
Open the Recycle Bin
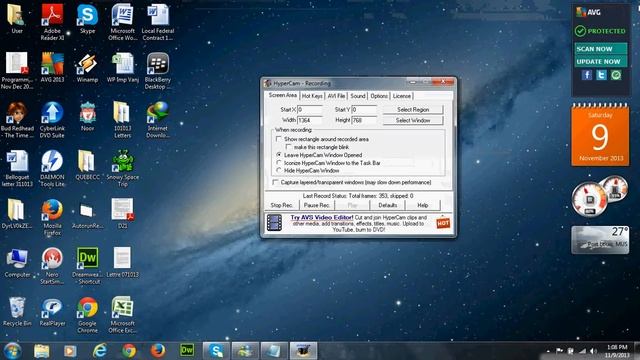tap(17, 311)
